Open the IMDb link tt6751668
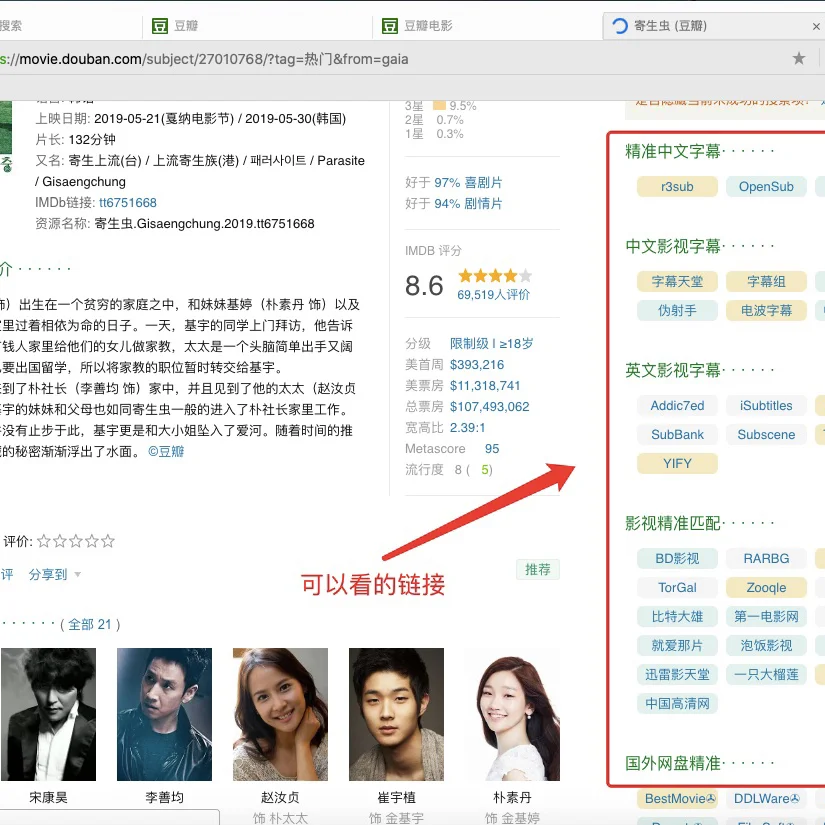The height and width of the screenshot is (825, 825). pos(128,203)
